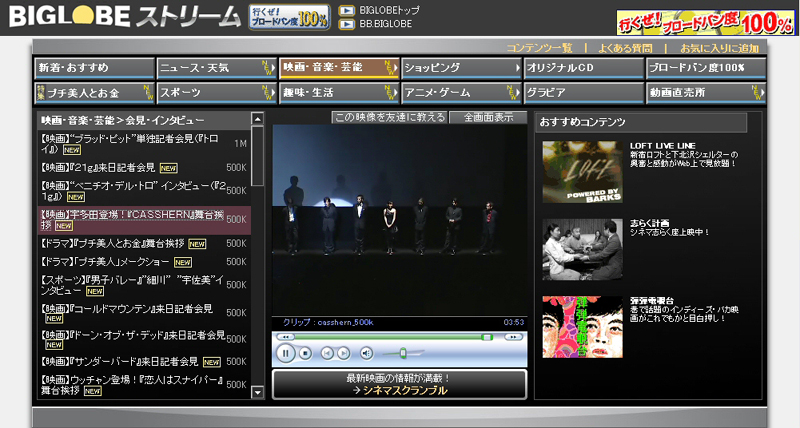Open よくある質問 link
This screenshot has width=800, height=428.
click(625, 48)
